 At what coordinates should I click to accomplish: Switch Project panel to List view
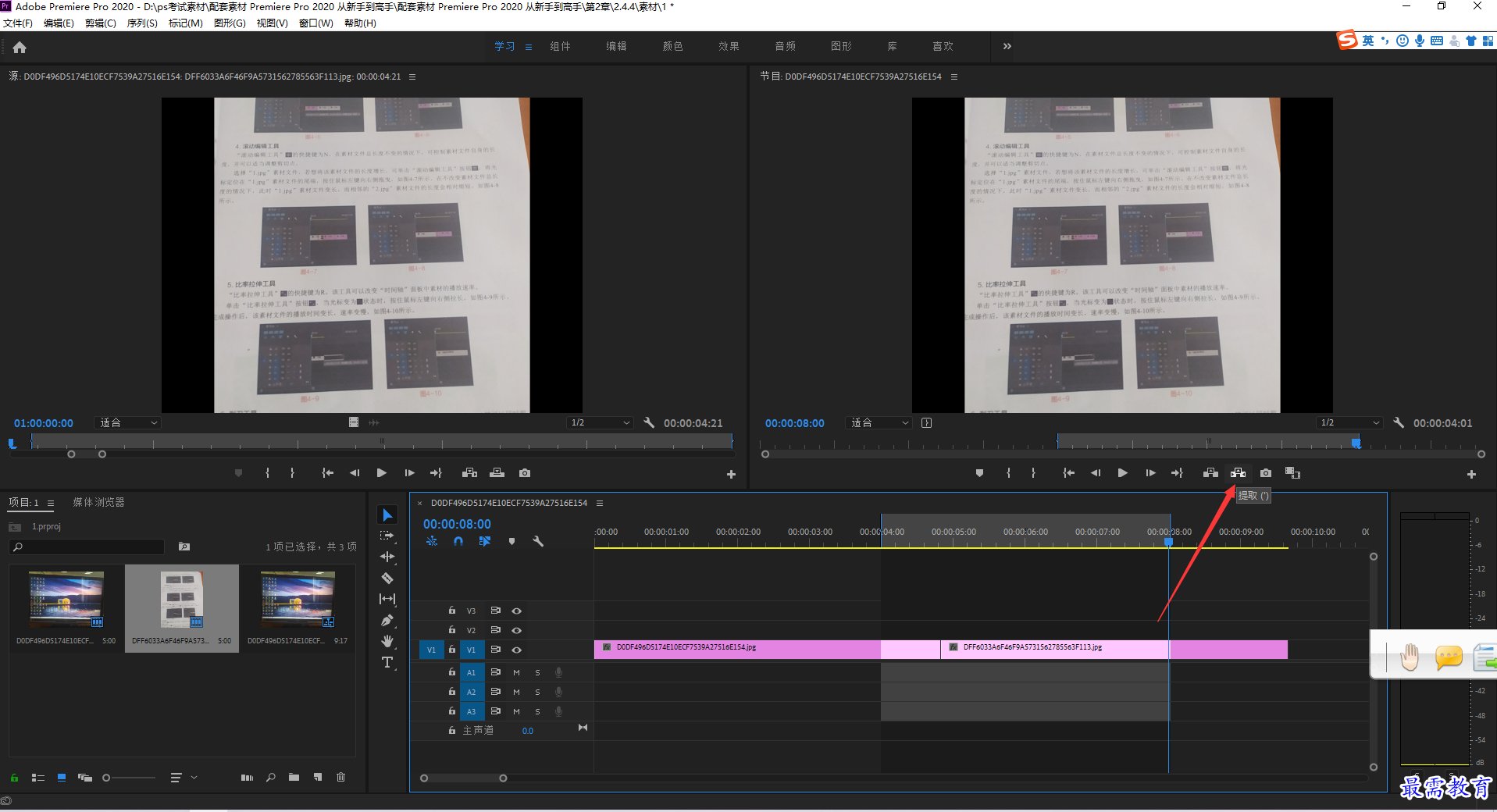point(37,778)
